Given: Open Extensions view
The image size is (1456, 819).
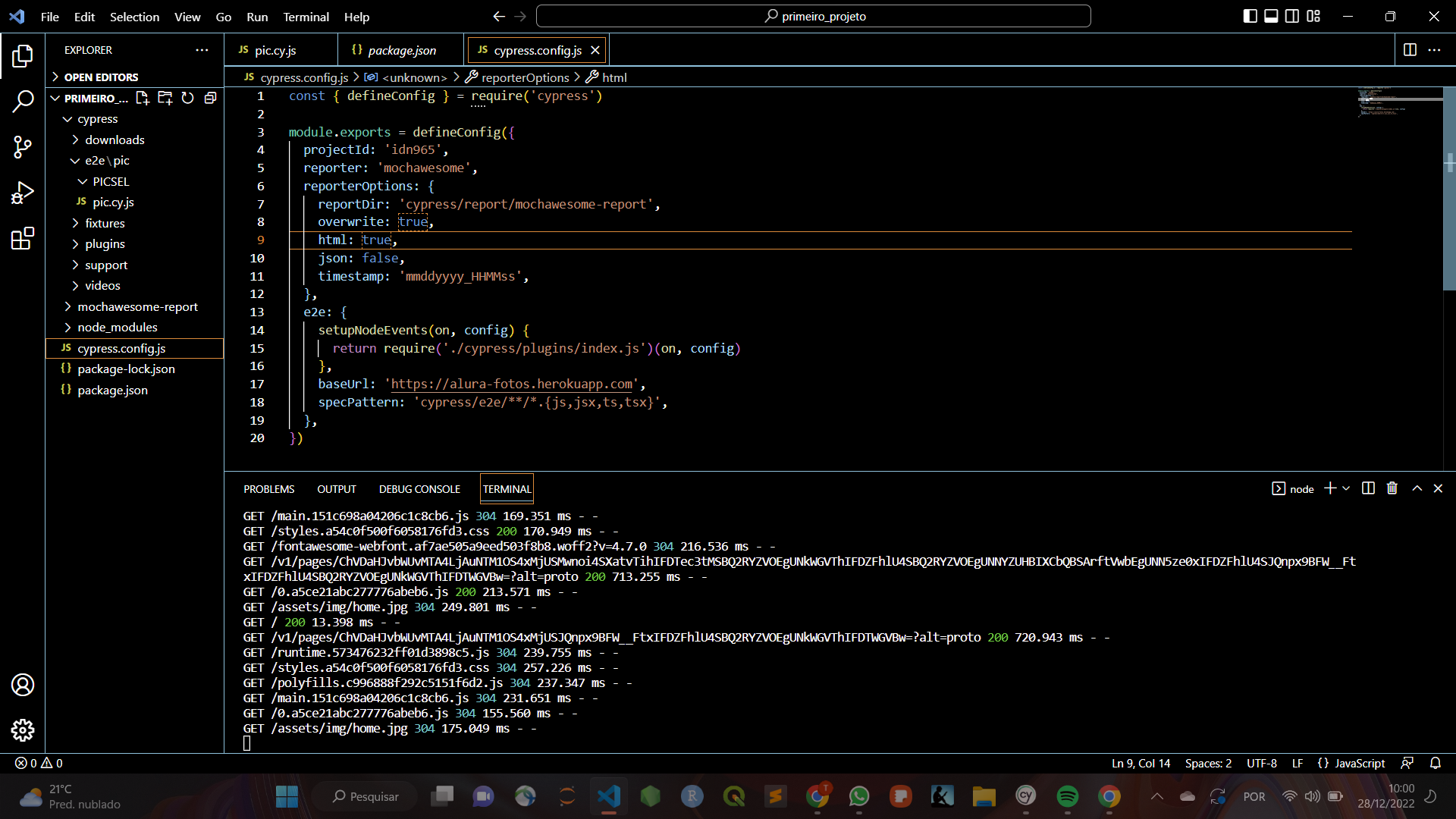Looking at the screenshot, I should click(23, 238).
